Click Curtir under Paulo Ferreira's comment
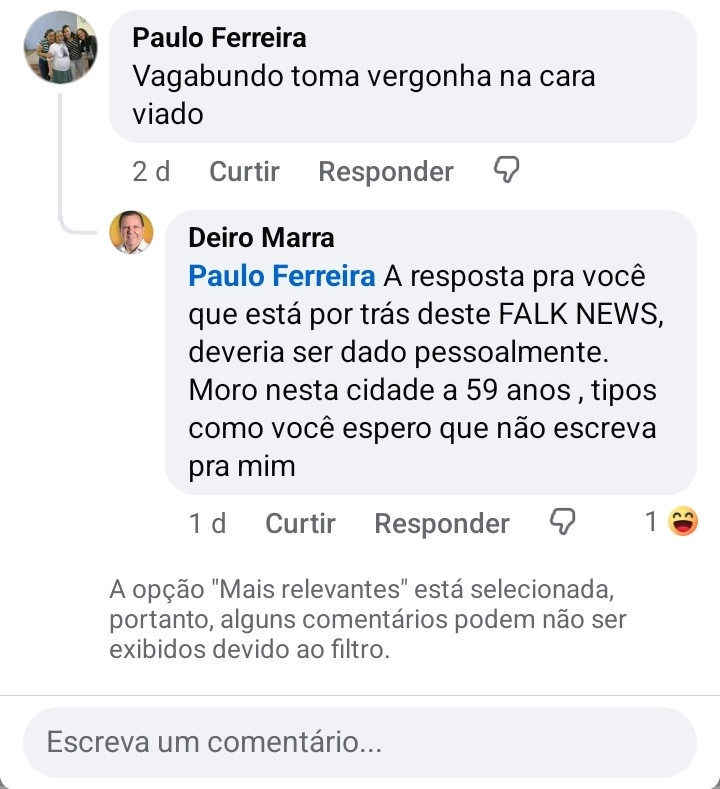The width and height of the screenshot is (720, 789). (244, 172)
